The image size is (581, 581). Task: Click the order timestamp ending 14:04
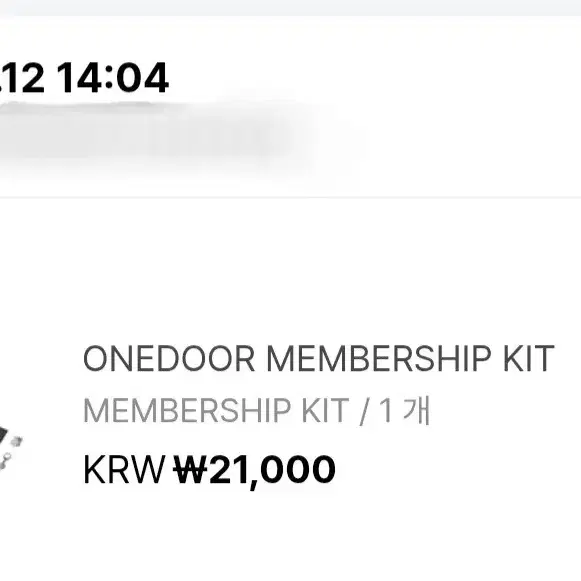pyautogui.click(x=84, y=78)
